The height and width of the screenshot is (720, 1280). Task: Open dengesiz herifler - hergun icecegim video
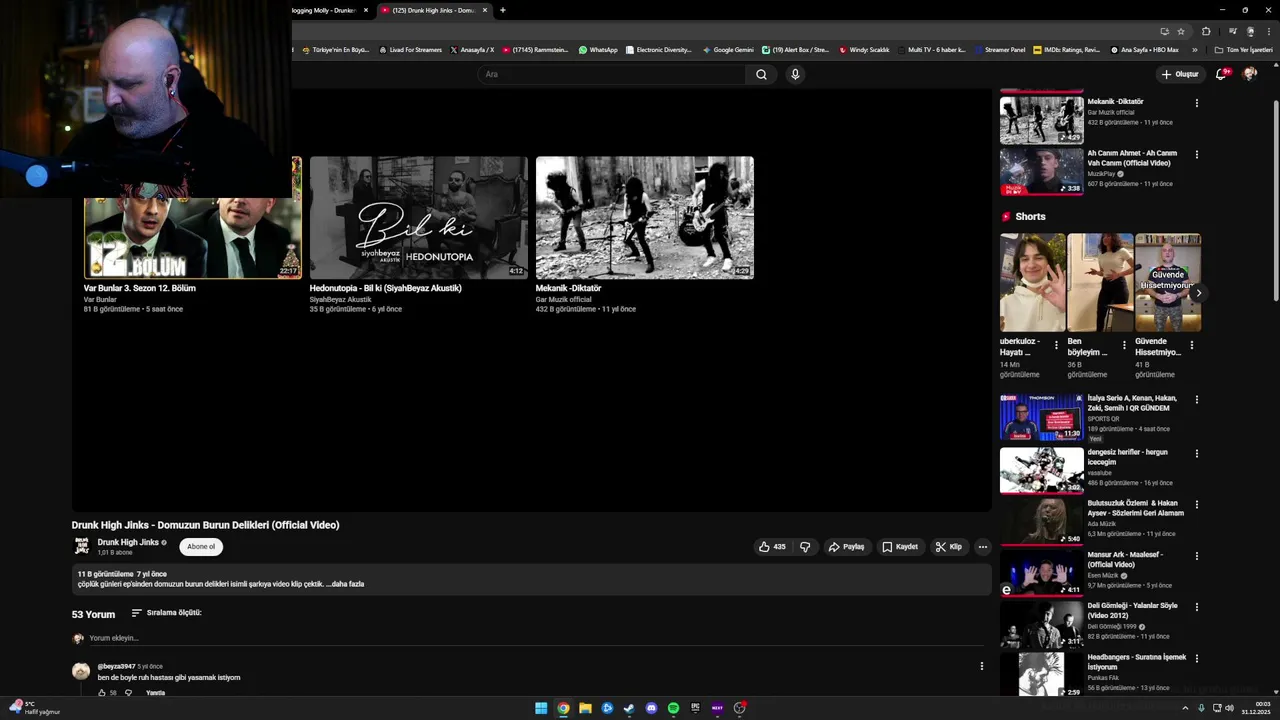pos(1042,470)
